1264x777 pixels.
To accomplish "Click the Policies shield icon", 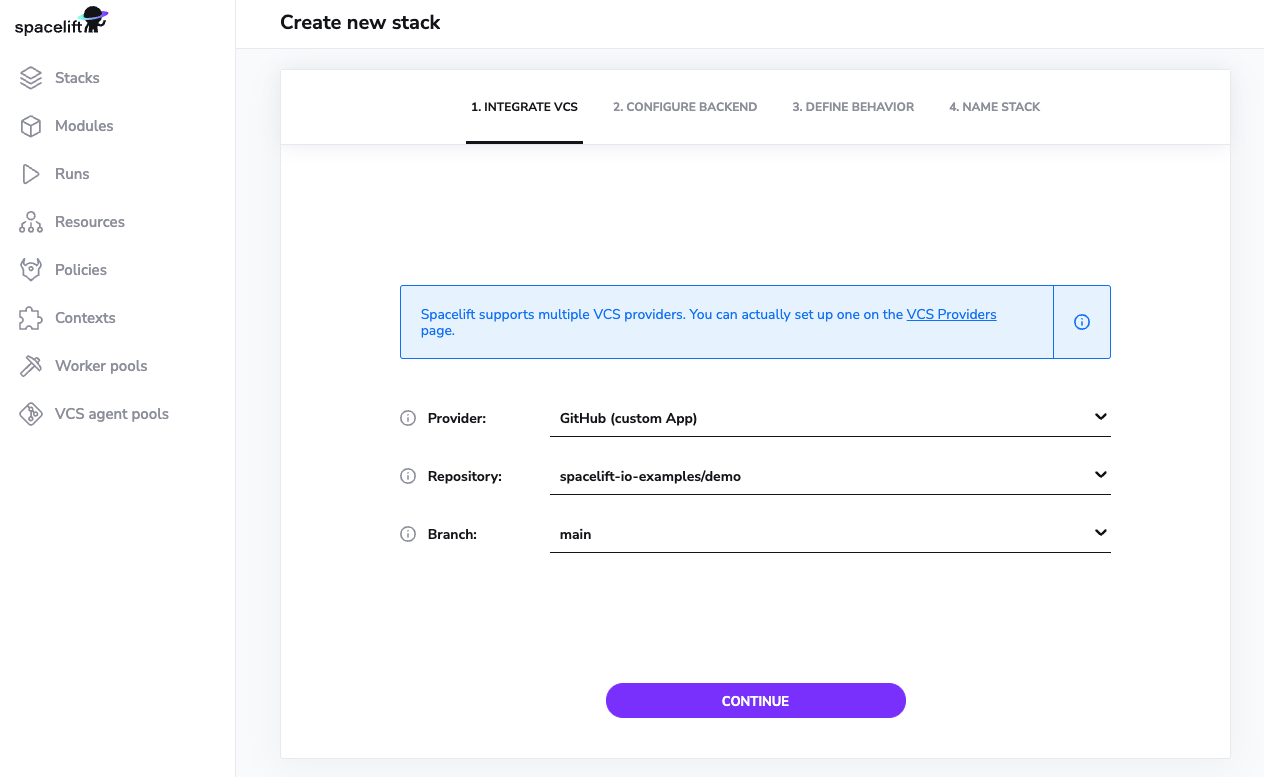I will coord(31,270).
